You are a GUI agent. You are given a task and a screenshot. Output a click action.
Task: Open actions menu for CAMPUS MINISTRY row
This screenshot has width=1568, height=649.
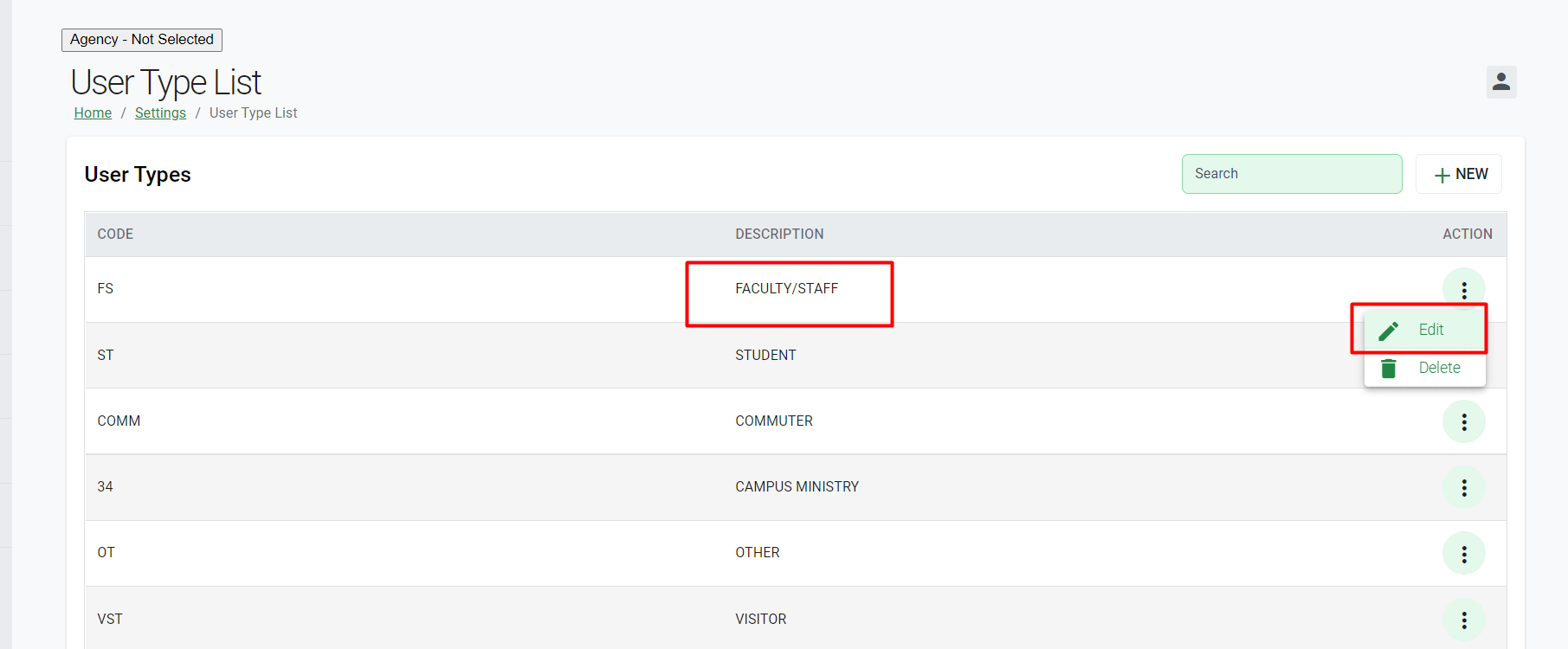coord(1464,487)
